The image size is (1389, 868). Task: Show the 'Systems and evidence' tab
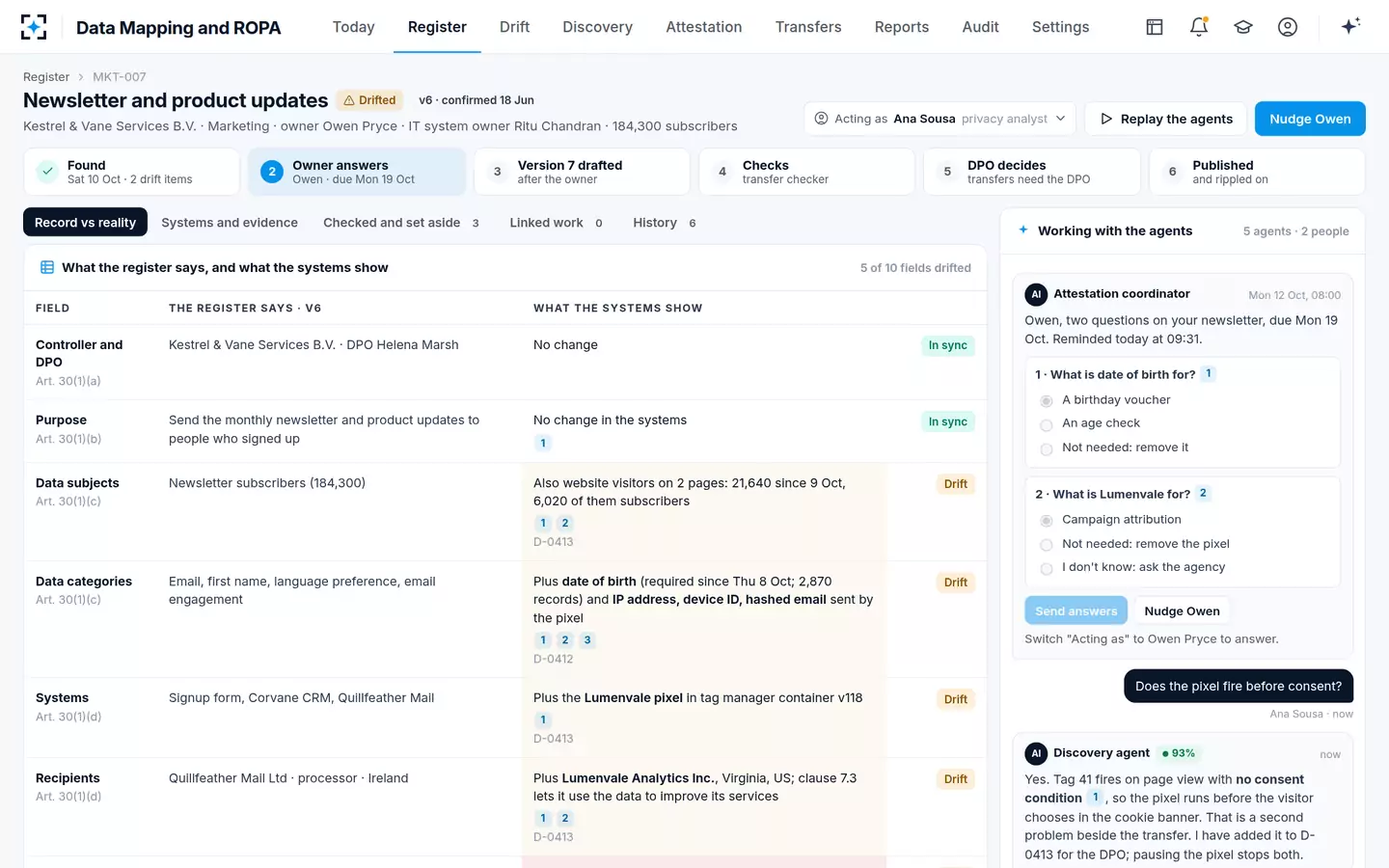tap(230, 223)
